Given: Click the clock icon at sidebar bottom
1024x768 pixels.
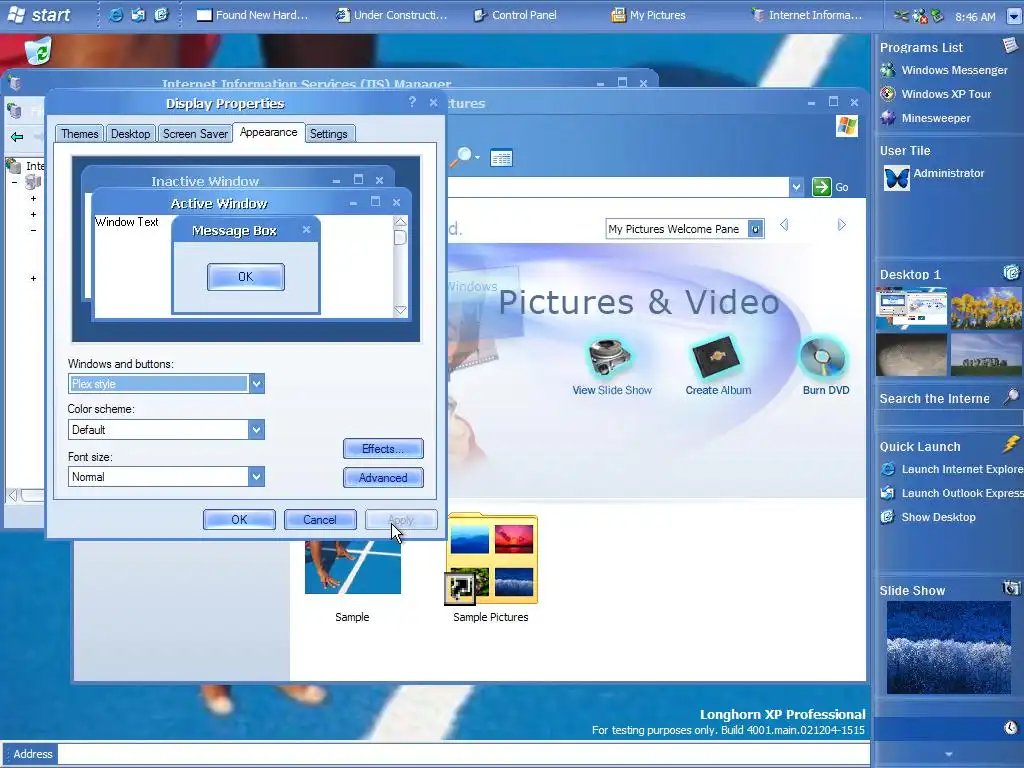Looking at the screenshot, I should point(1010,727).
